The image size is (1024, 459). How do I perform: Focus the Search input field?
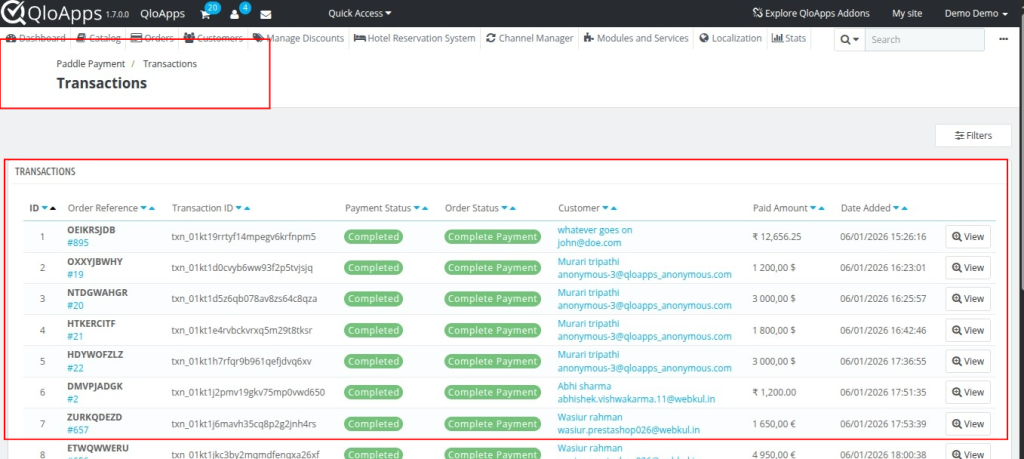925,40
